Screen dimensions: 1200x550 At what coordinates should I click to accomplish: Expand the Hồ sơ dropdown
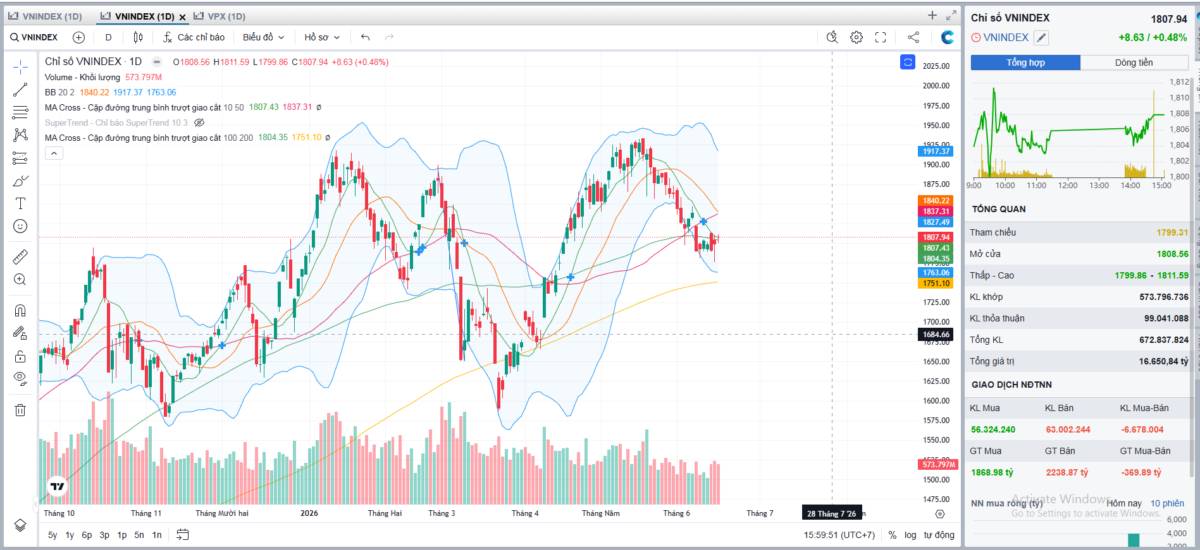322,37
